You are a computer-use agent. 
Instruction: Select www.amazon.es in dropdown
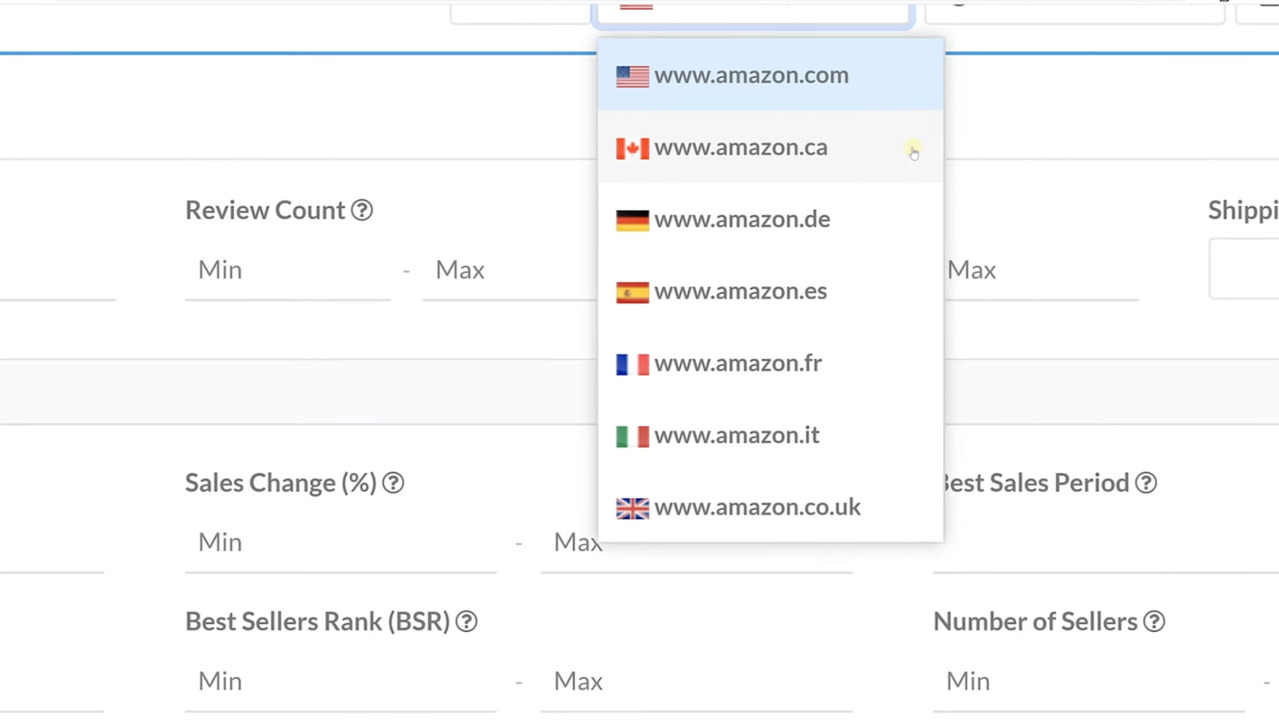coord(740,292)
